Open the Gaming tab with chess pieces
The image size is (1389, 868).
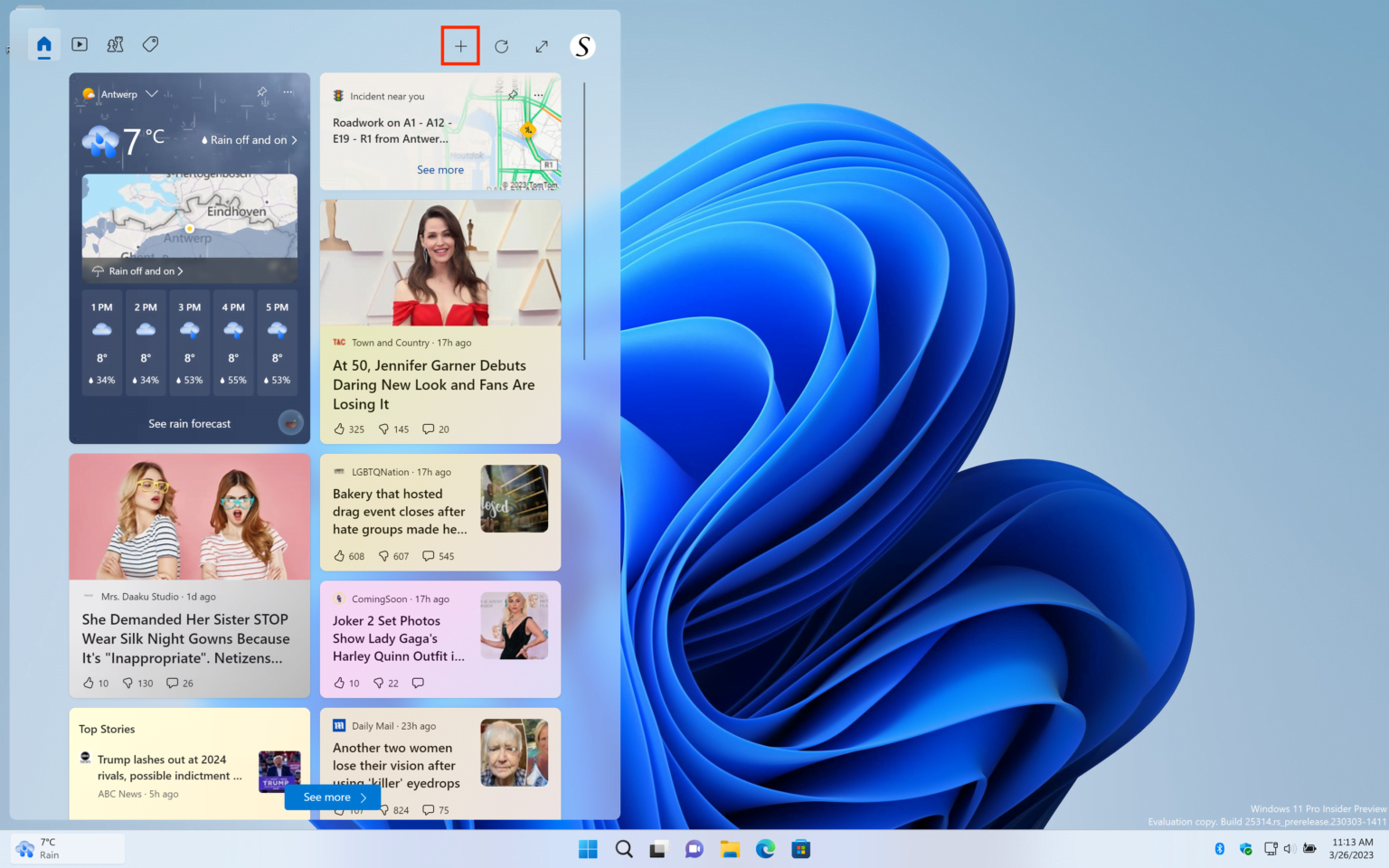[115, 43]
